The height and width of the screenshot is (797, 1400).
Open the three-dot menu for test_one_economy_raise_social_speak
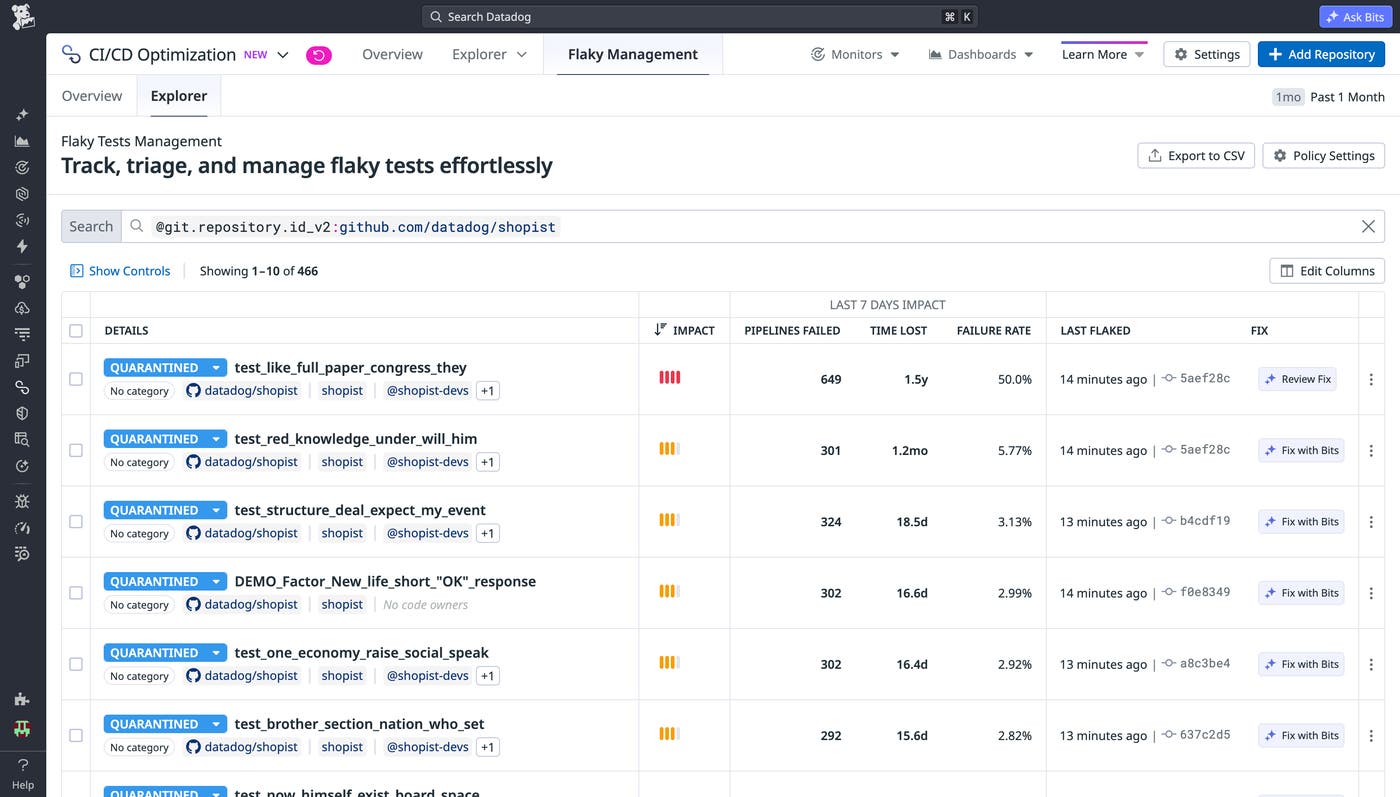pyautogui.click(x=1371, y=664)
